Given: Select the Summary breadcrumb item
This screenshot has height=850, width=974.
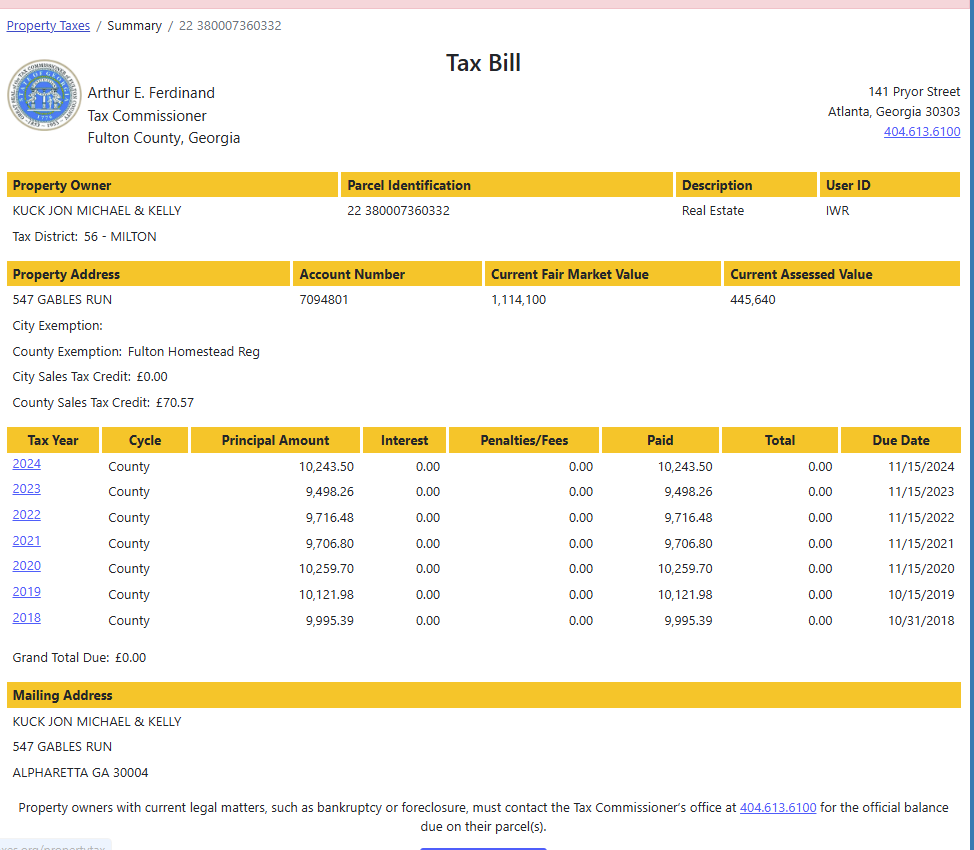Looking at the screenshot, I should pyautogui.click(x=134, y=26).
